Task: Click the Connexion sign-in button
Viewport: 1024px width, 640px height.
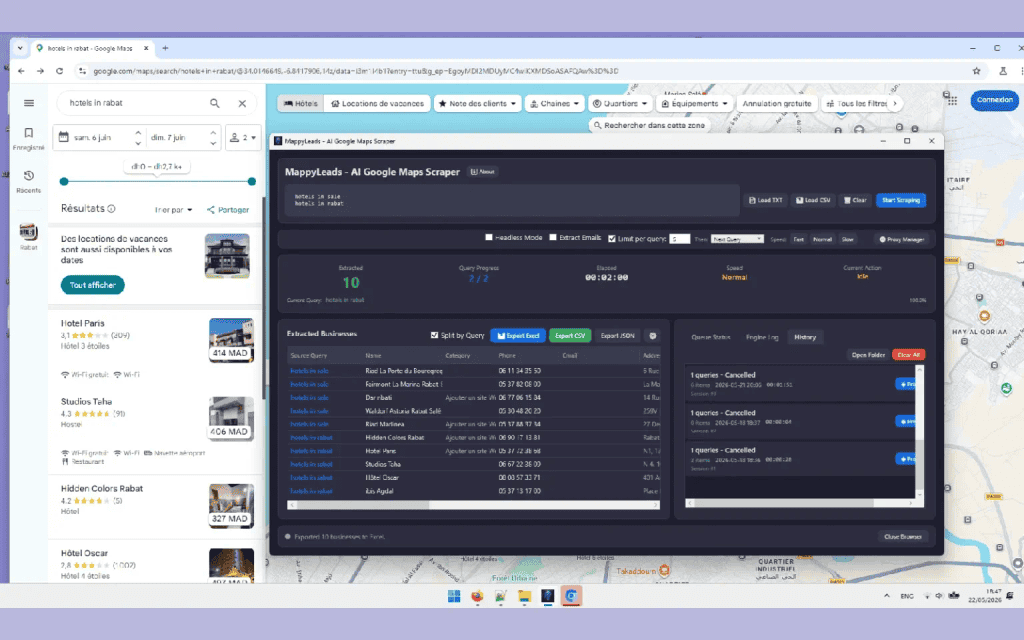Action: [994, 100]
